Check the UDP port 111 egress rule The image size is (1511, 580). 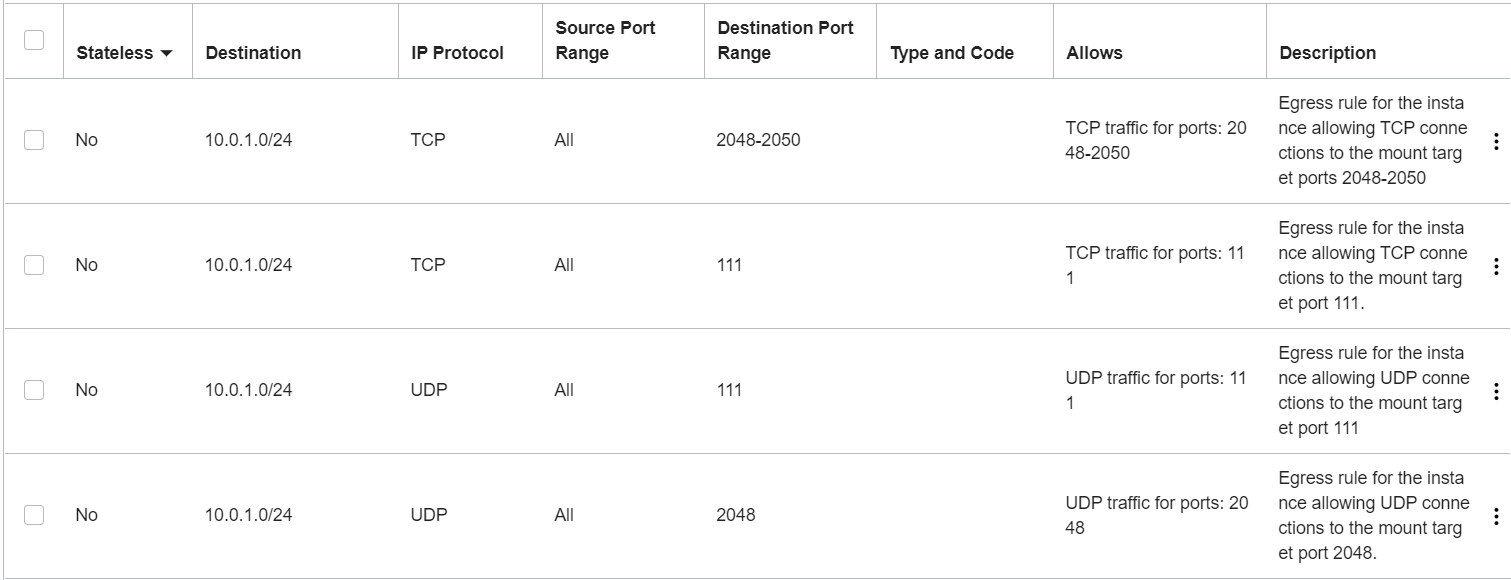point(33,390)
